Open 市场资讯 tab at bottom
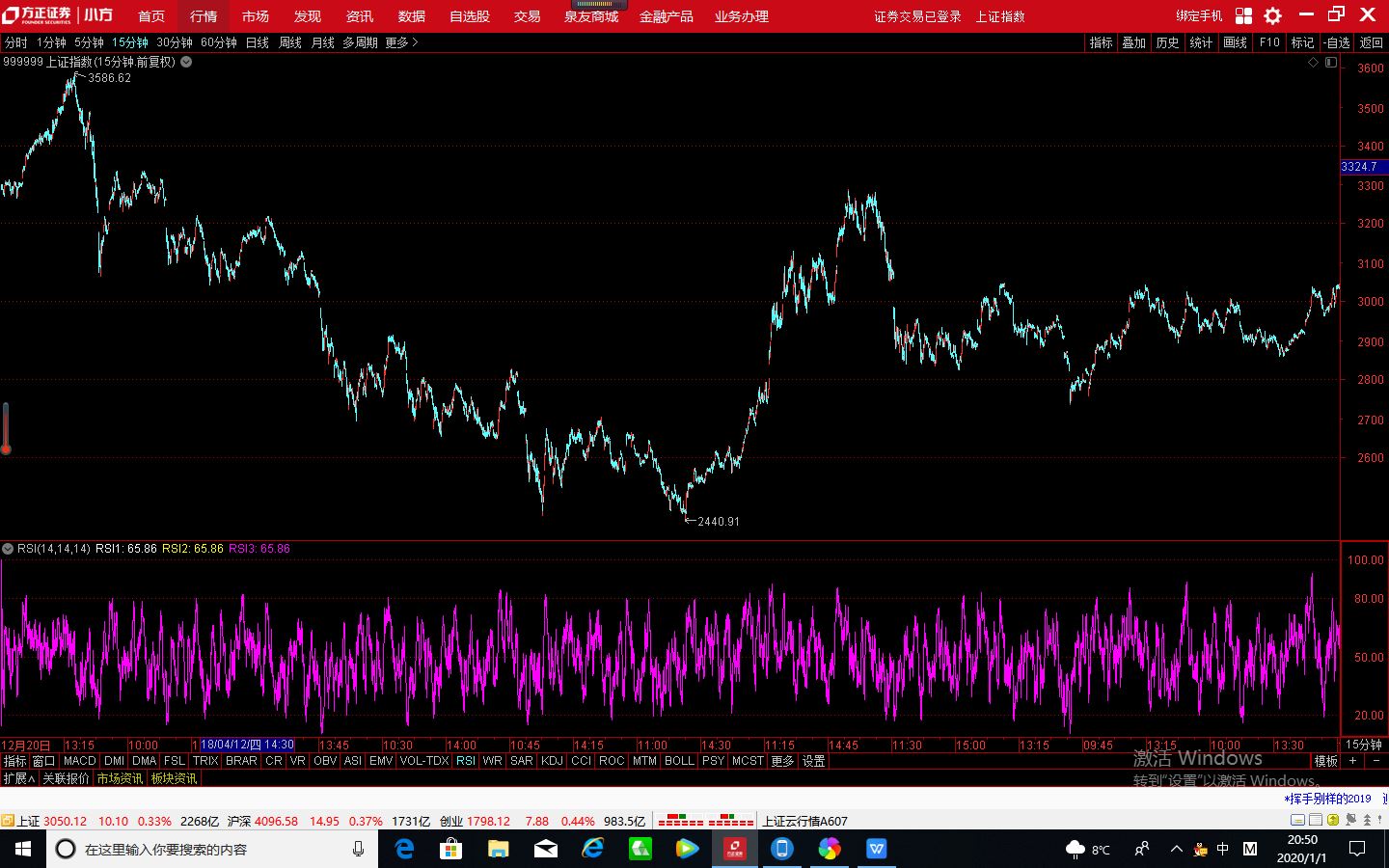This screenshot has width=1389, height=868. pyautogui.click(x=120, y=778)
